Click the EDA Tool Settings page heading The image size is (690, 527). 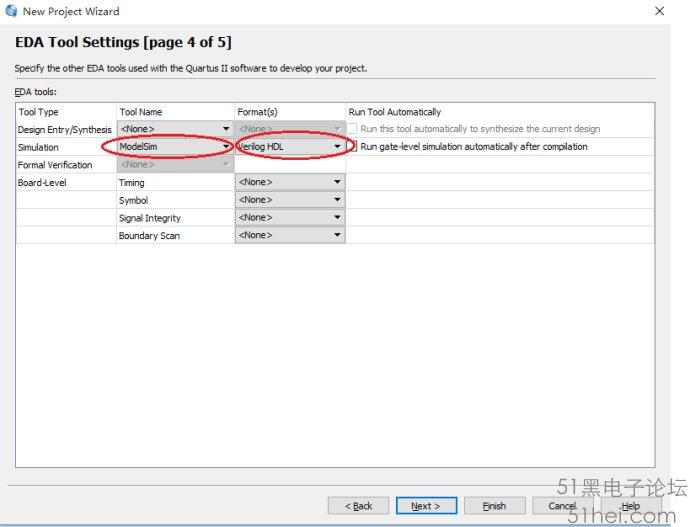pos(123,42)
